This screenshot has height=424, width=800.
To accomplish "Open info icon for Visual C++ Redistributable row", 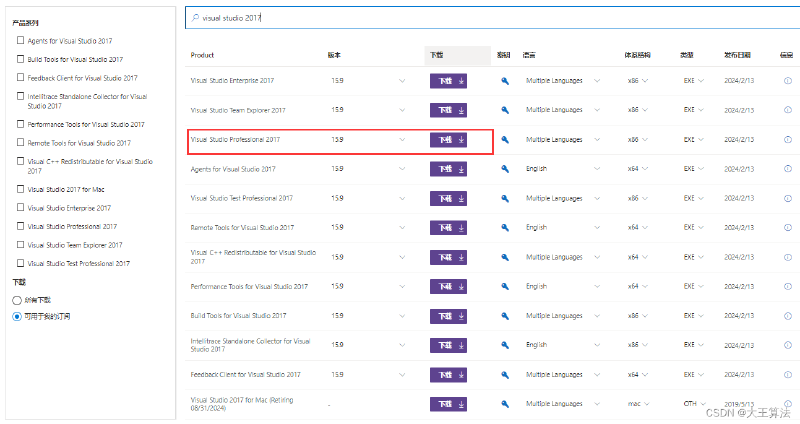I will tap(787, 257).
